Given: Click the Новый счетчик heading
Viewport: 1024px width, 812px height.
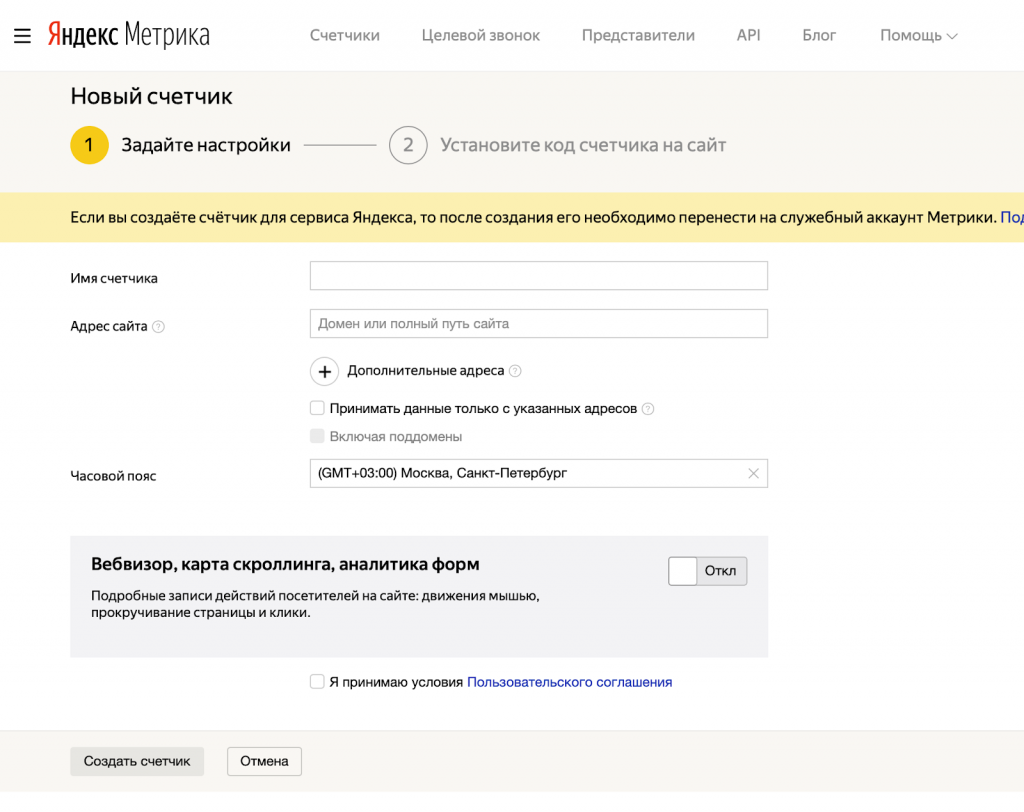Looking at the screenshot, I should [x=152, y=97].
